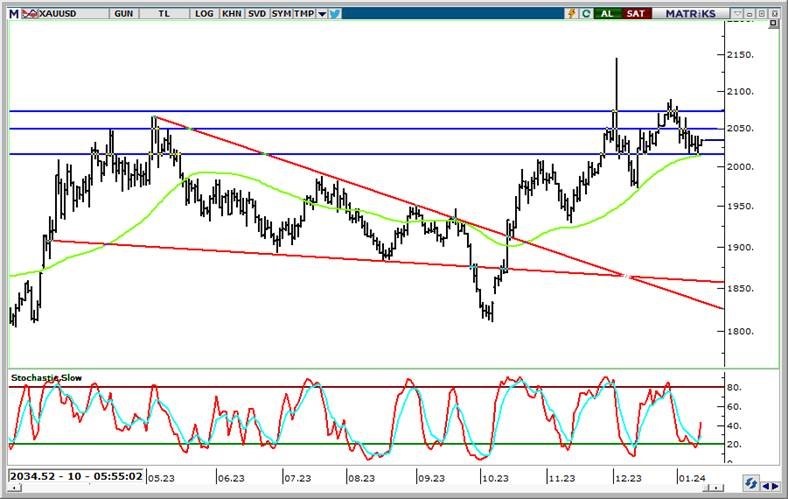The image size is (788, 499).
Task: Select the SYM toolbar item
Action: [283, 13]
